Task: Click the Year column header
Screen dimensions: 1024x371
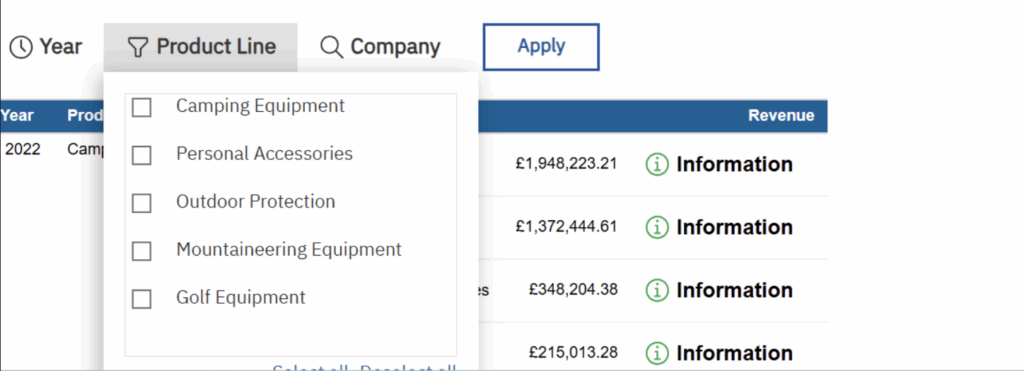Action: pos(17,116)
